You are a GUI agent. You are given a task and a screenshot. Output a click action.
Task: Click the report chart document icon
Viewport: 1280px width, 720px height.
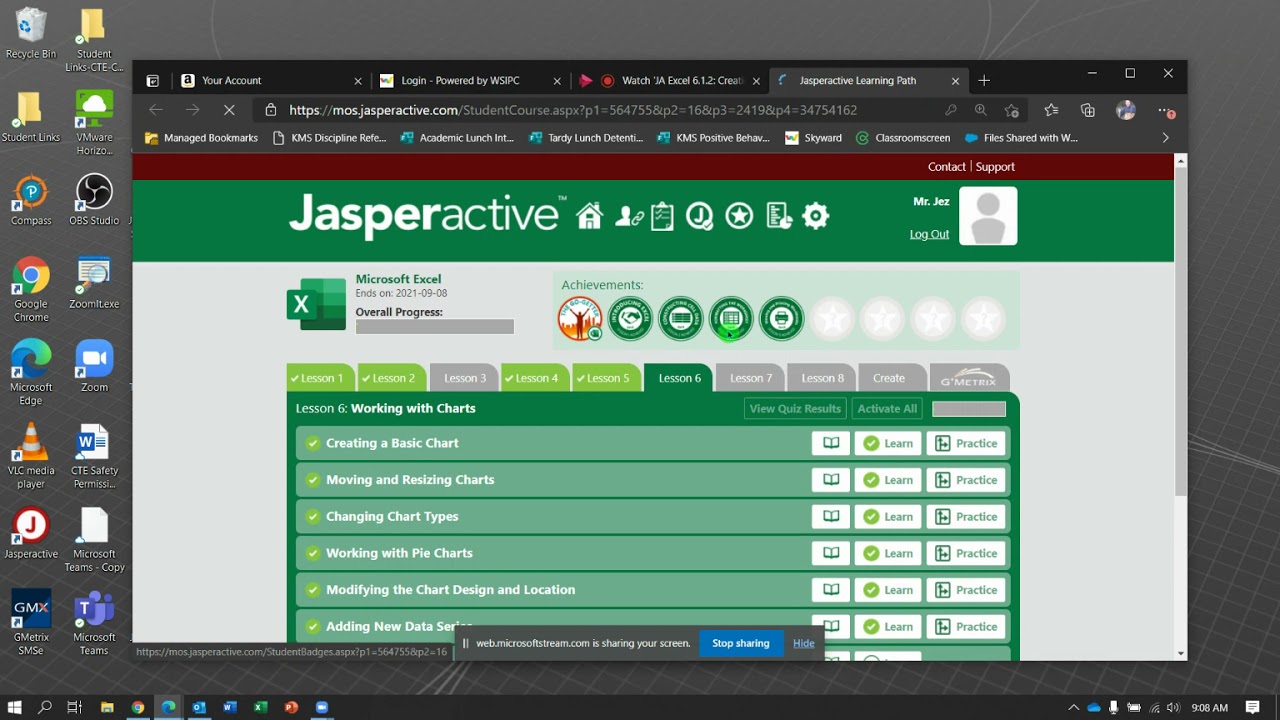tap(779, 216)
